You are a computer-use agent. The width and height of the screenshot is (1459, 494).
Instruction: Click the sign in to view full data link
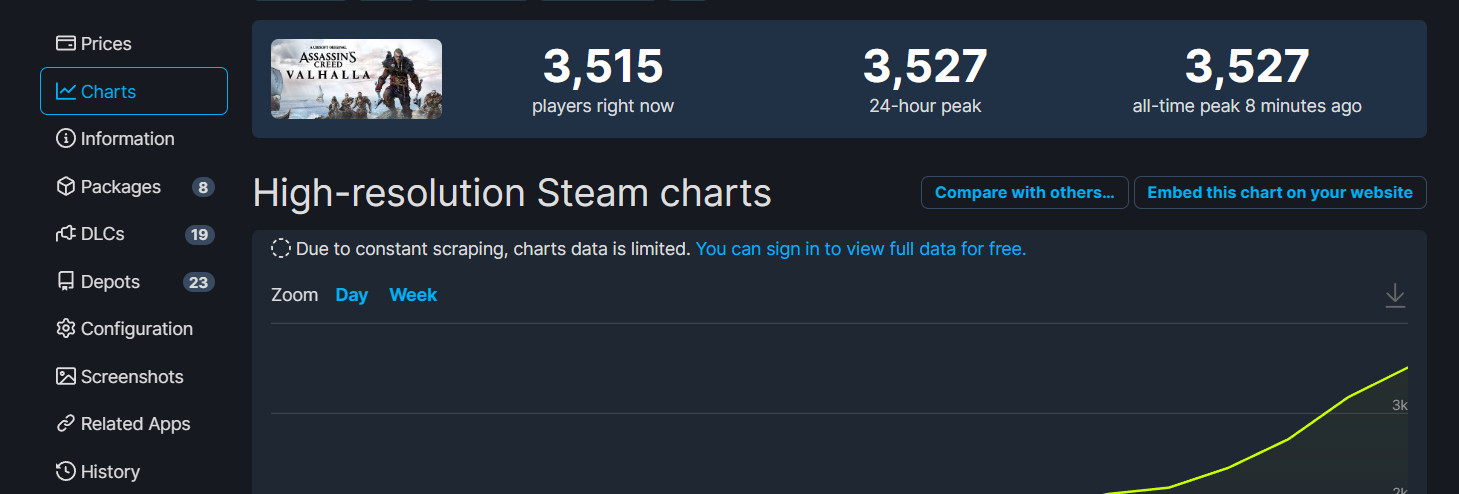click(x=860, y=249)
